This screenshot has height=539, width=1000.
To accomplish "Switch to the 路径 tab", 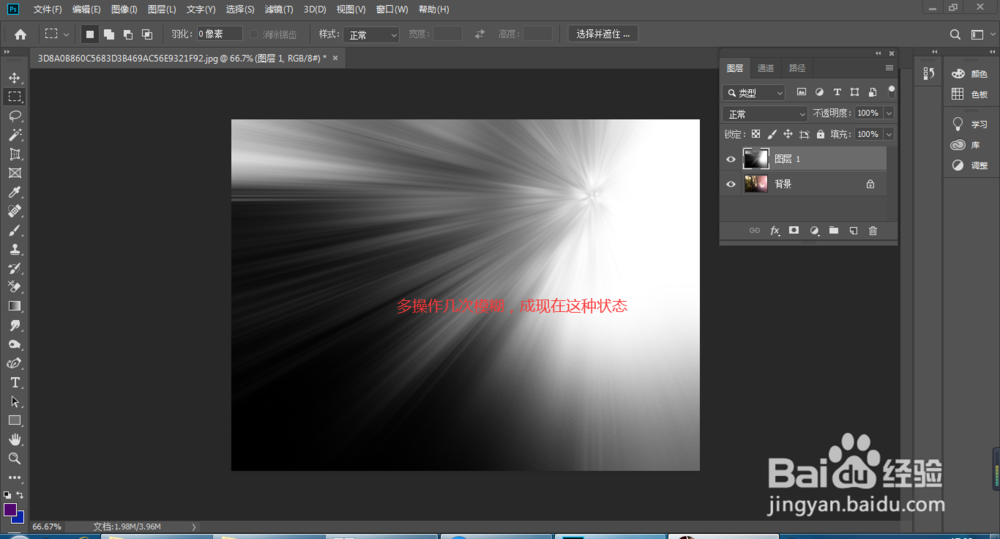I will point(797,68).
